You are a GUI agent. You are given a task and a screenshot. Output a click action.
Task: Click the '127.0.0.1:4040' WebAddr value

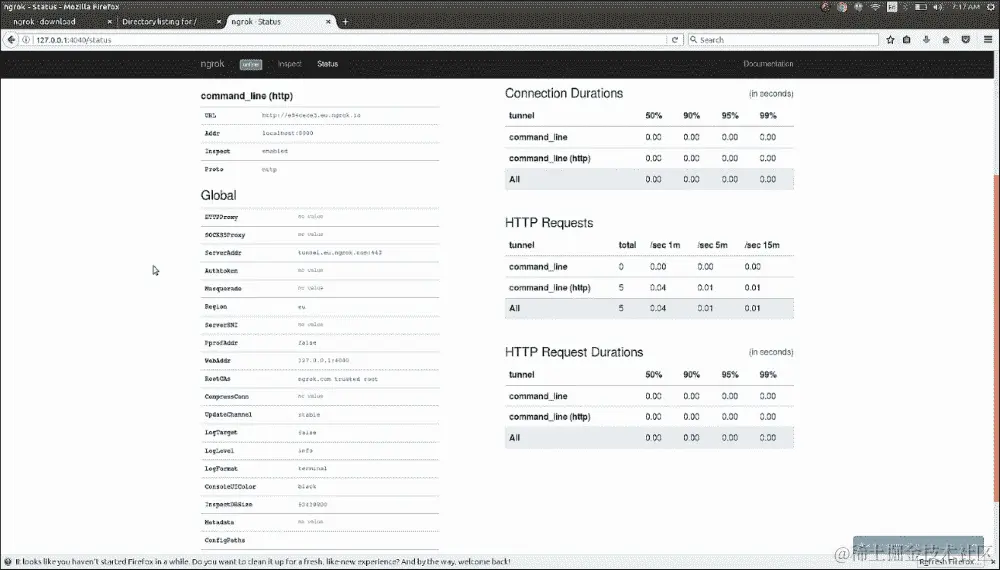point(323,360)
